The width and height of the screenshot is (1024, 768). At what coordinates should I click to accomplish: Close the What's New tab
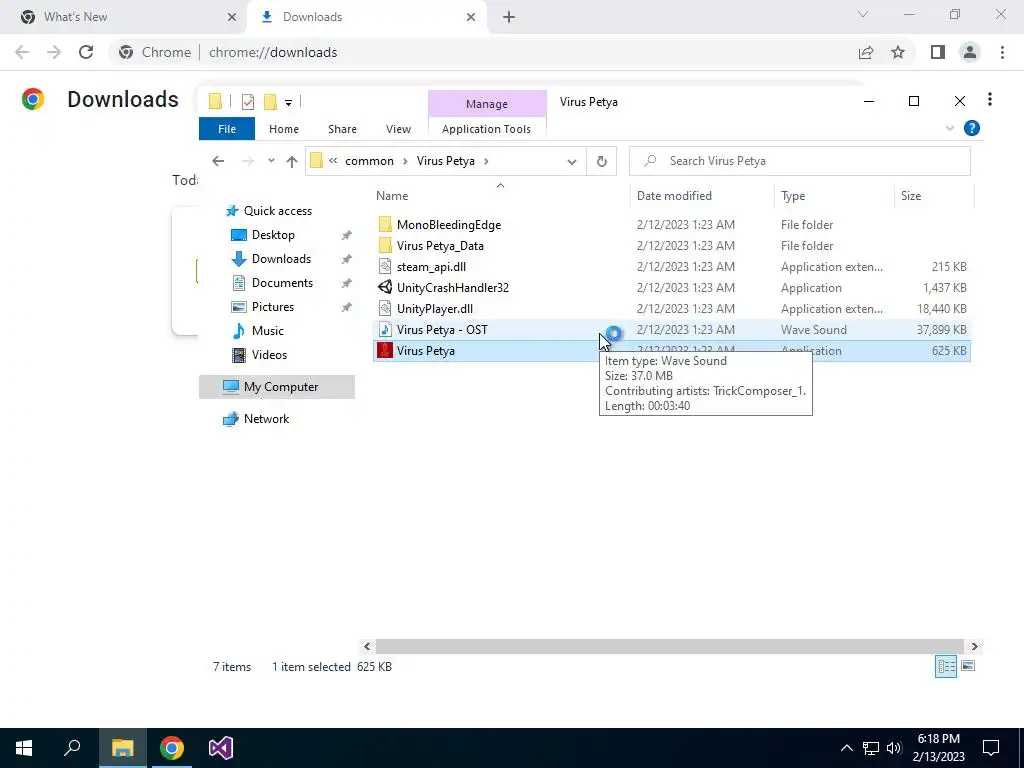[232, 17]
